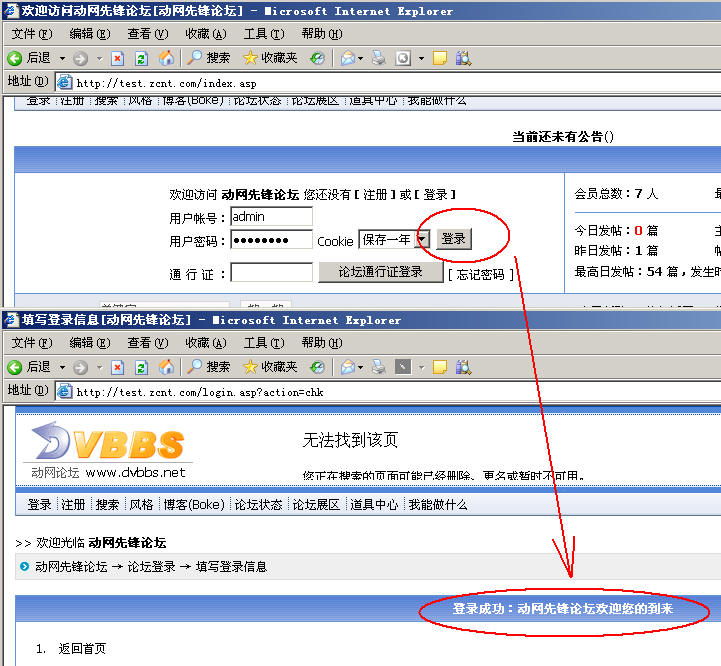Expand Forward history arrow in top IE window
This screenshot has width=721, height=666.
[x=99, y=59]
